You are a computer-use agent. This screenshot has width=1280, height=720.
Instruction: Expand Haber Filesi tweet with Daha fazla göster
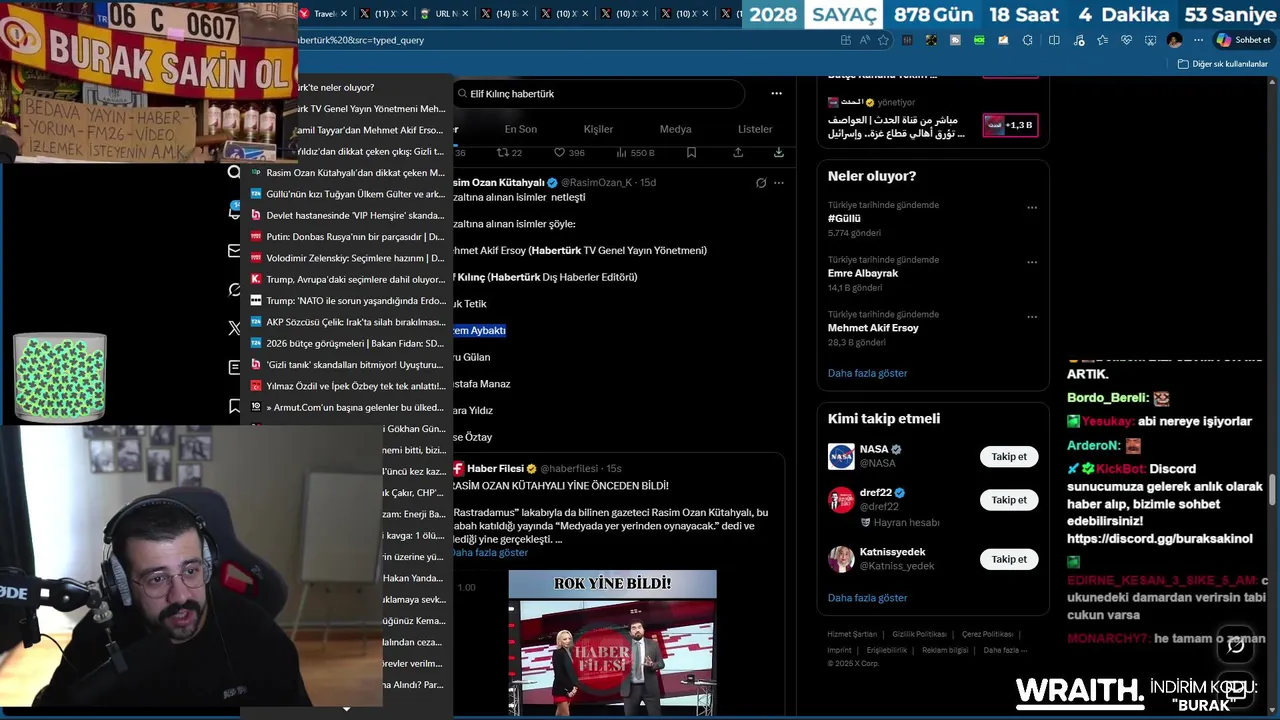point(490,553)
